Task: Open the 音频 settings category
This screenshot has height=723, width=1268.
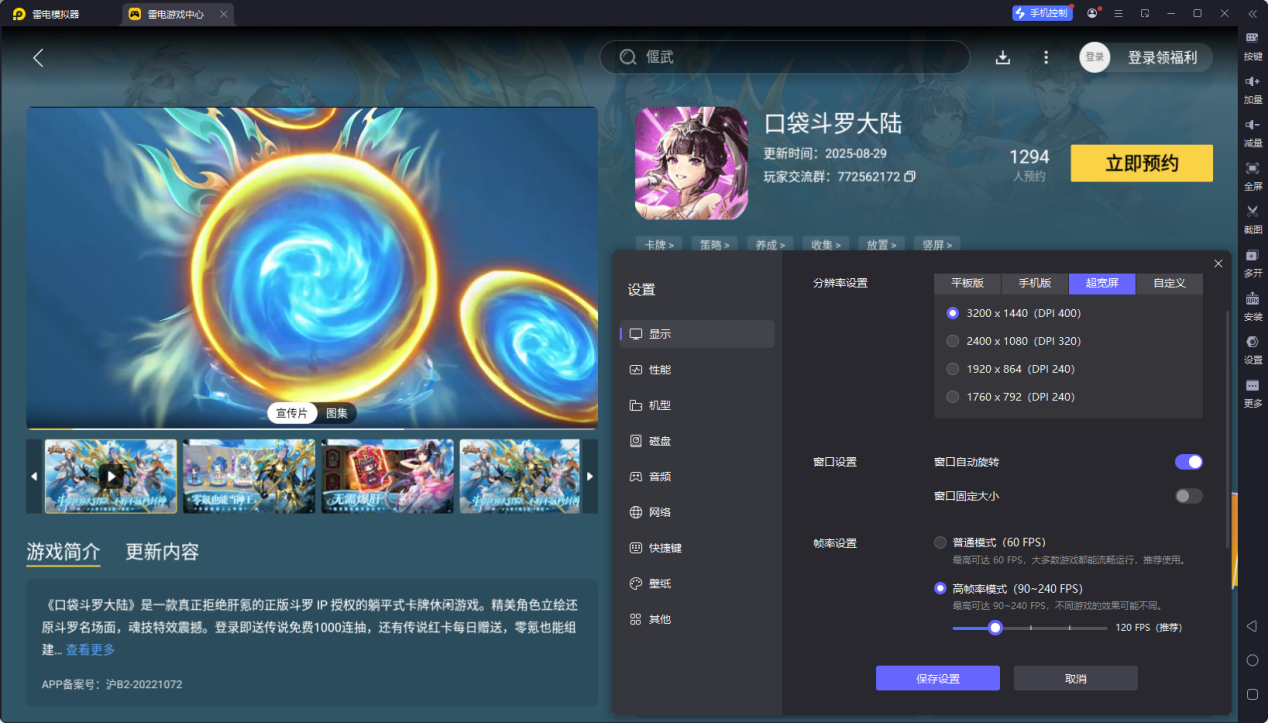Action: coord(697,477)
